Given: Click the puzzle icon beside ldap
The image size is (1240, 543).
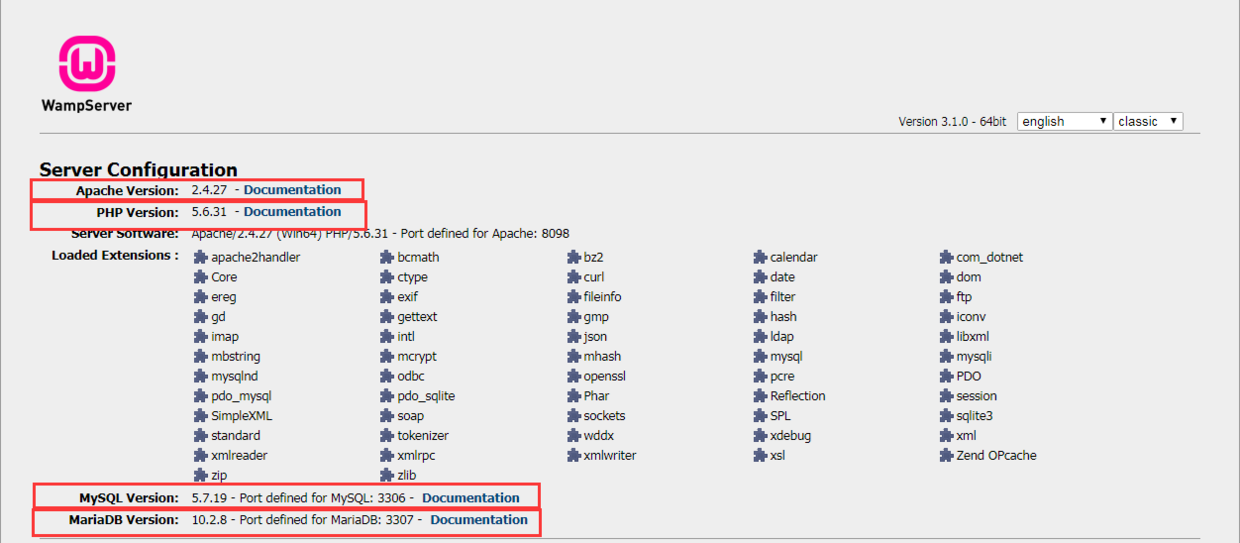Looking at the screenshot, I should [x=760, y=337].
